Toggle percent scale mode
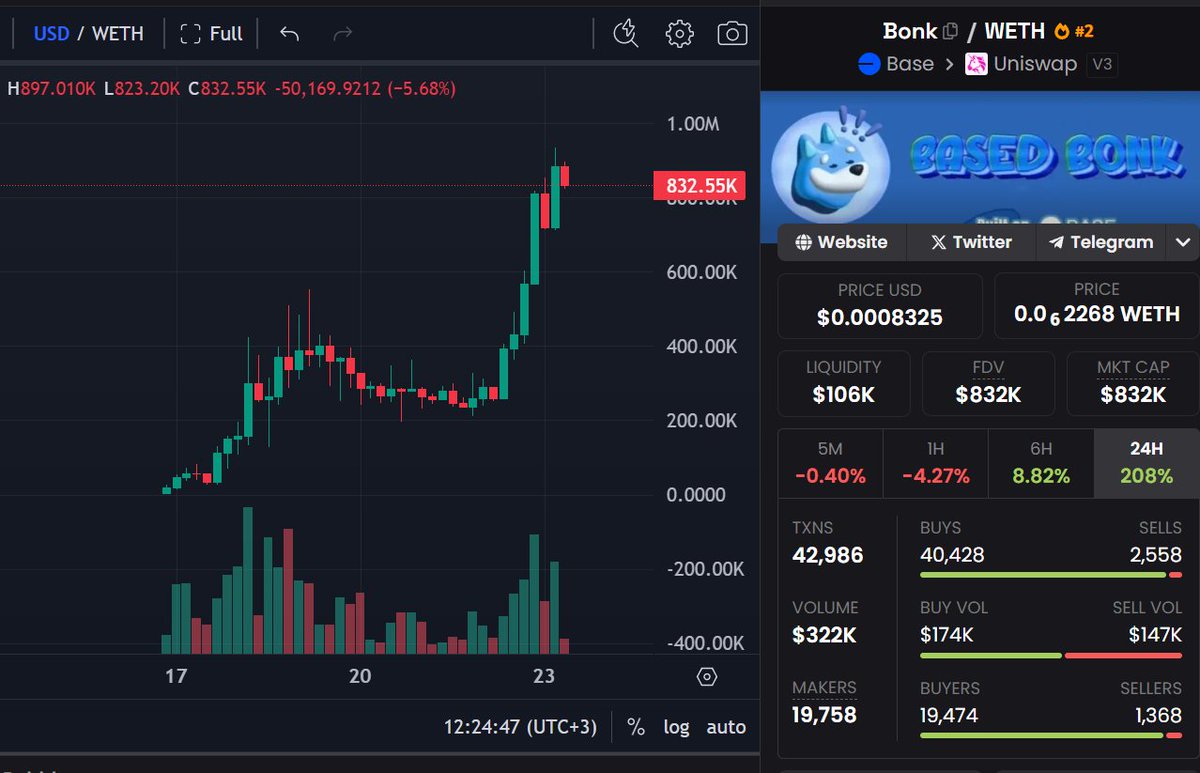This screenshot has height=773, width=1200. [636, 727]
